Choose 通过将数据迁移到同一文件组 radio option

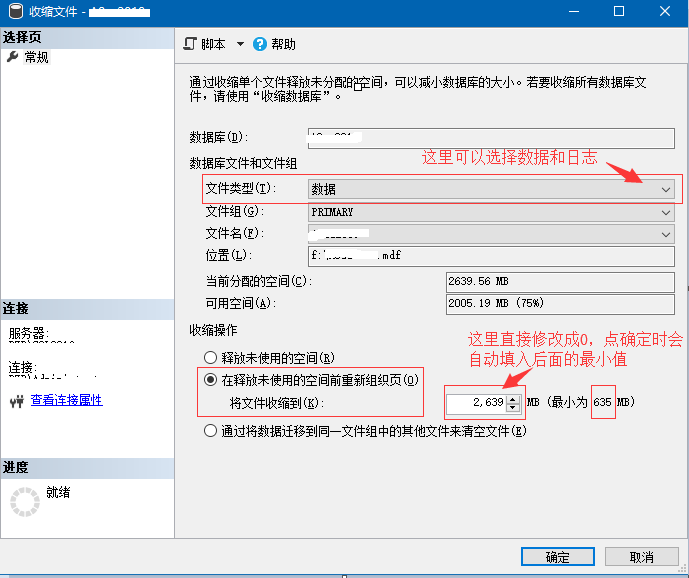210,431
